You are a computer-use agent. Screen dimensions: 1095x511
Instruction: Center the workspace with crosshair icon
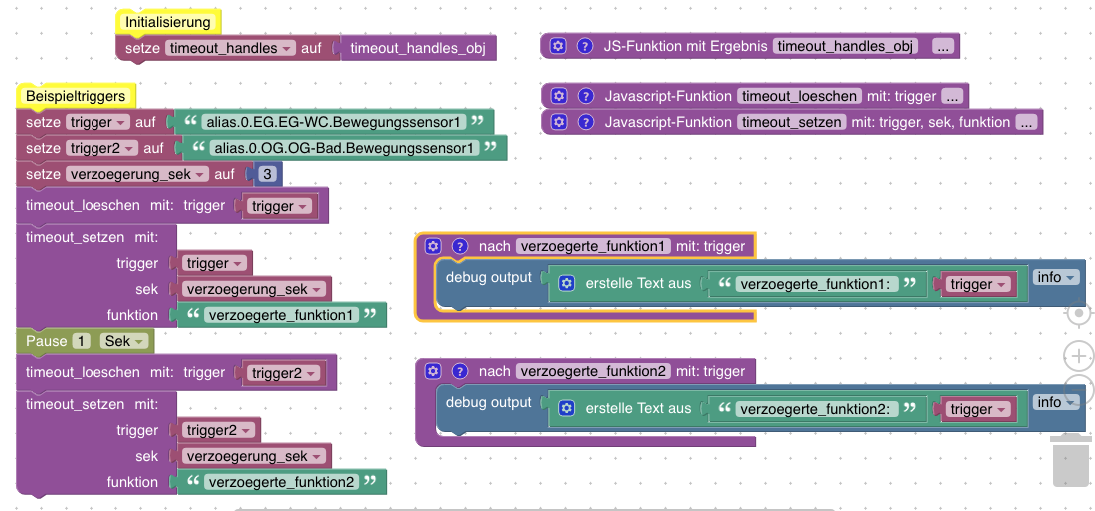click(x=1078, y=313)
